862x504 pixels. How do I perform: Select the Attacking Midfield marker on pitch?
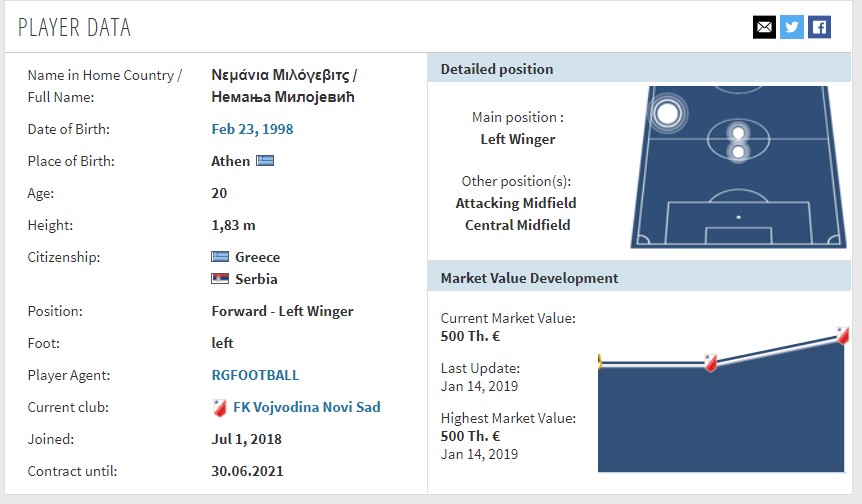[738, 133]
